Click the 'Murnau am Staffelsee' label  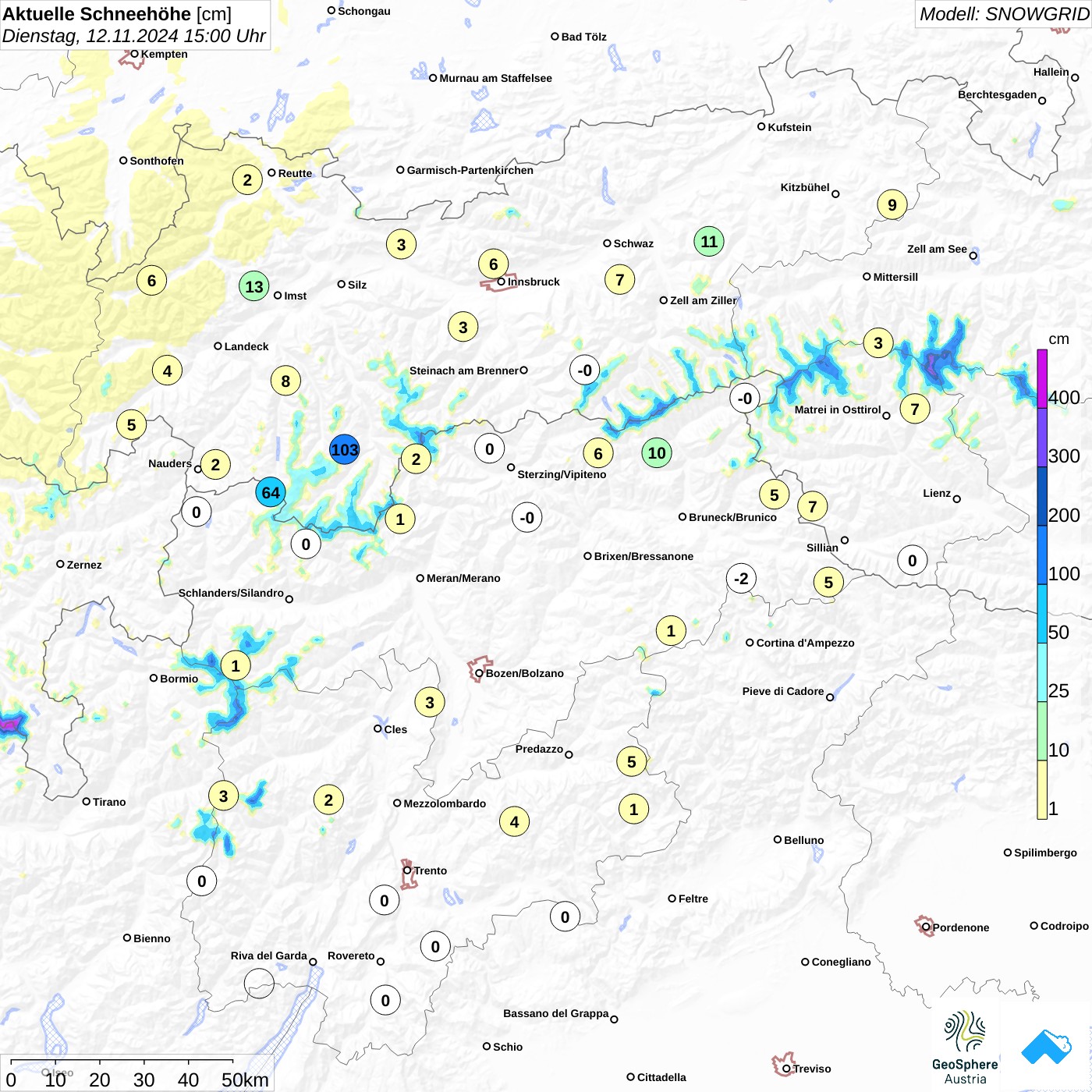(x=495, y=78)
